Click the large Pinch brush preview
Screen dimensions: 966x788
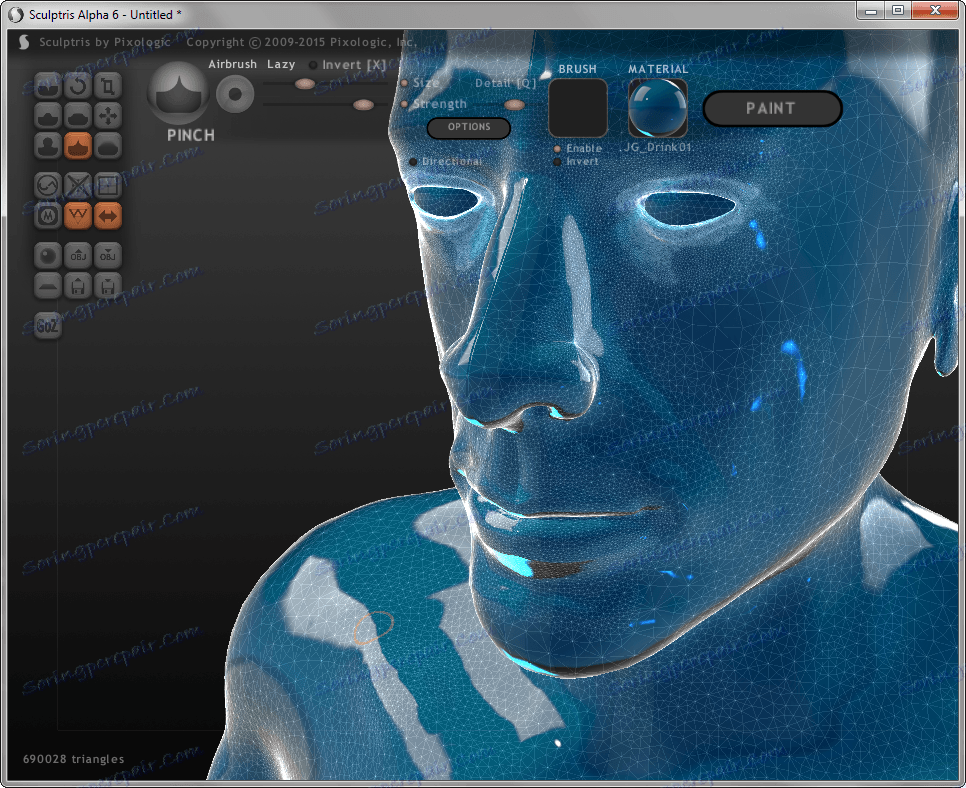click(x=178, y=92)
